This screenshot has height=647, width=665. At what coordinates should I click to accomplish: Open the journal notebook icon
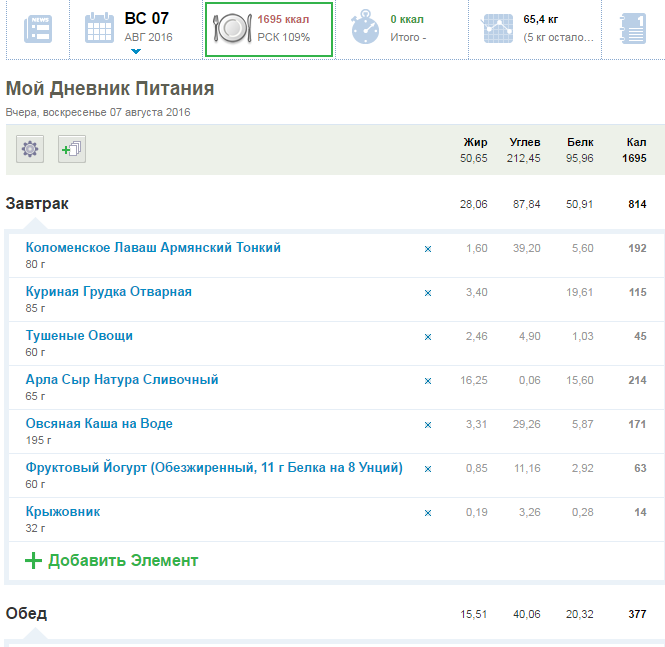click(634, 29)
